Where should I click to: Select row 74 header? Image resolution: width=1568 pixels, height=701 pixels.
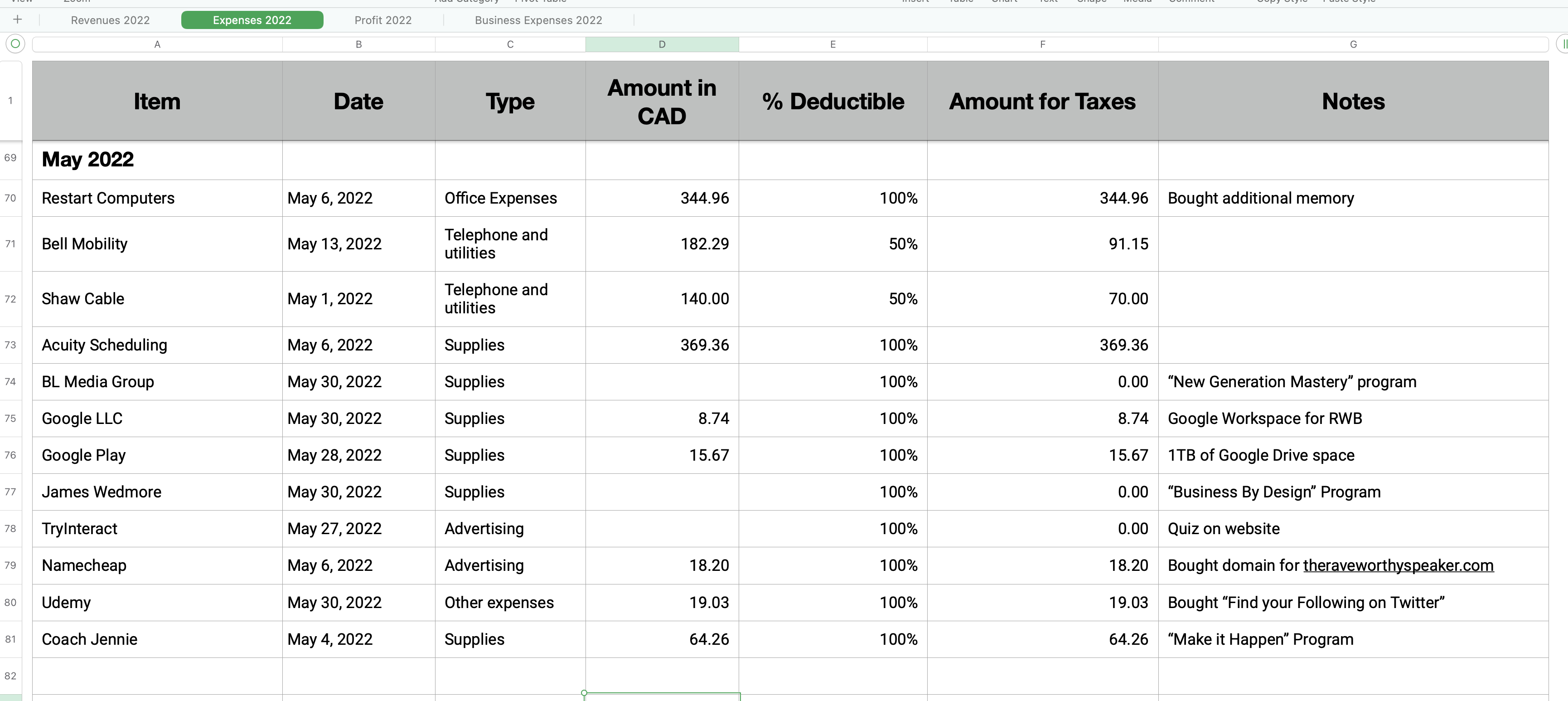coord(10,381)
